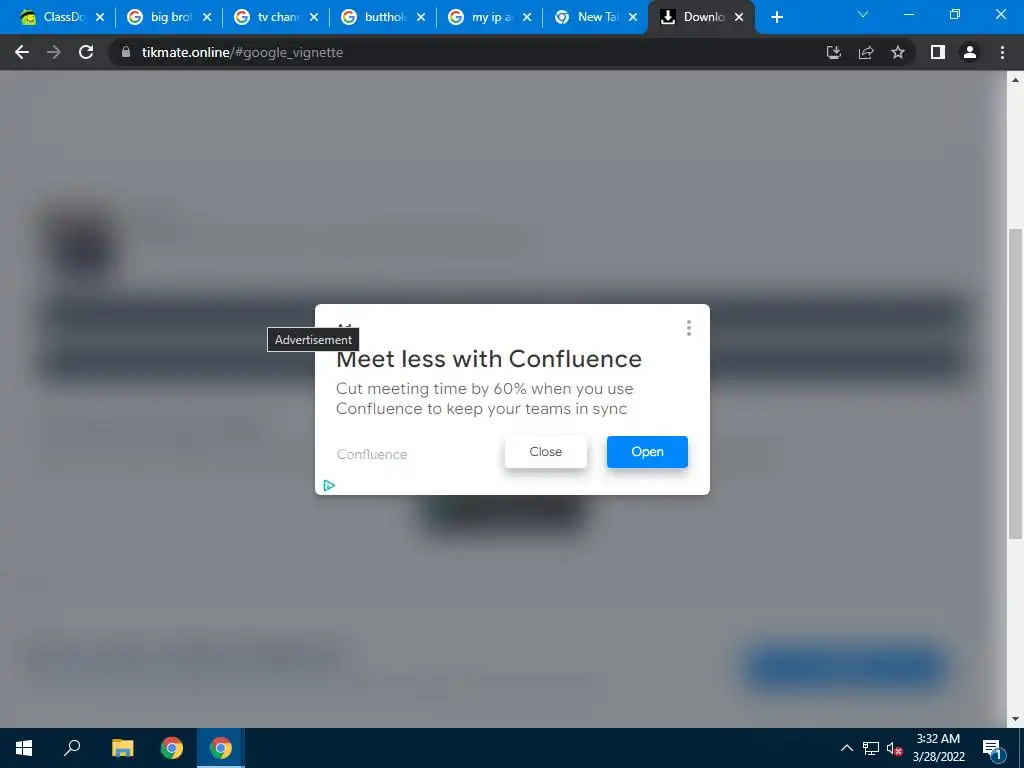Open ad options three-dot menu
Image resolution: width=1024 pixels, height=768 pixels.
click(688, 328)
